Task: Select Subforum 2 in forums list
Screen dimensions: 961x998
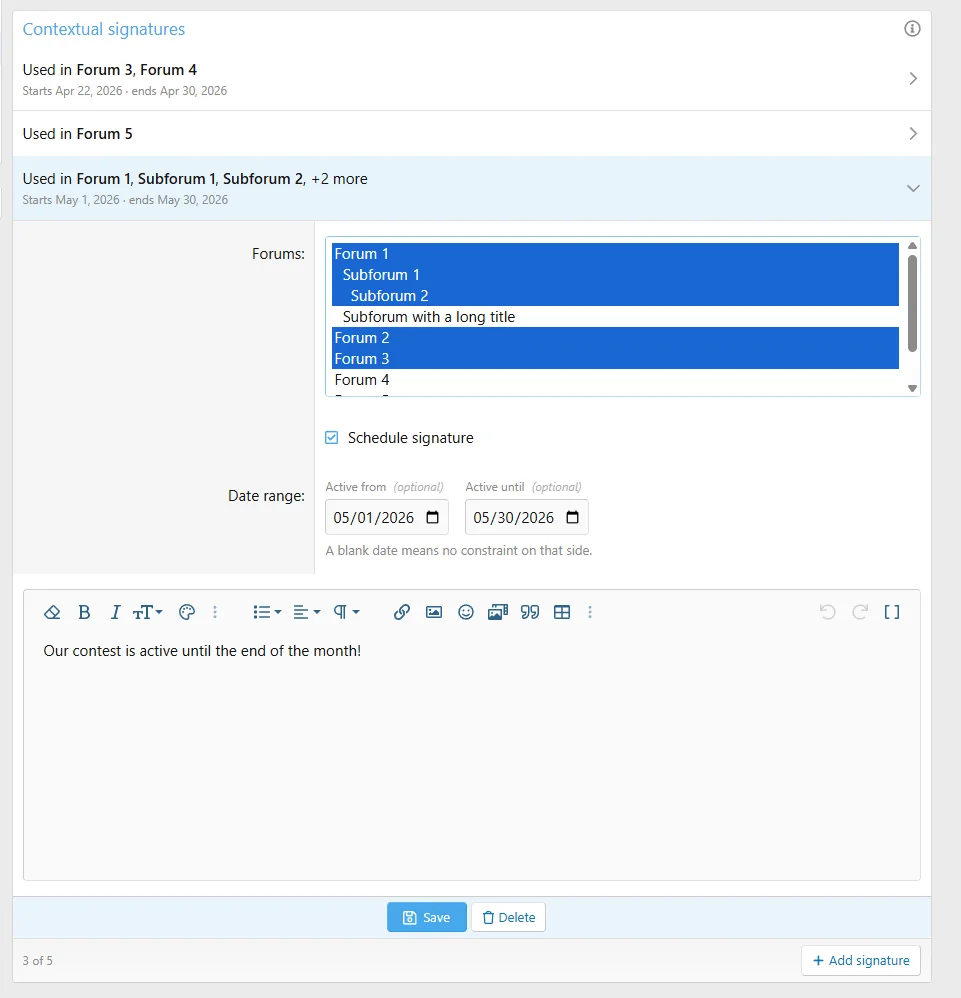Action: [x=615, y=295]
